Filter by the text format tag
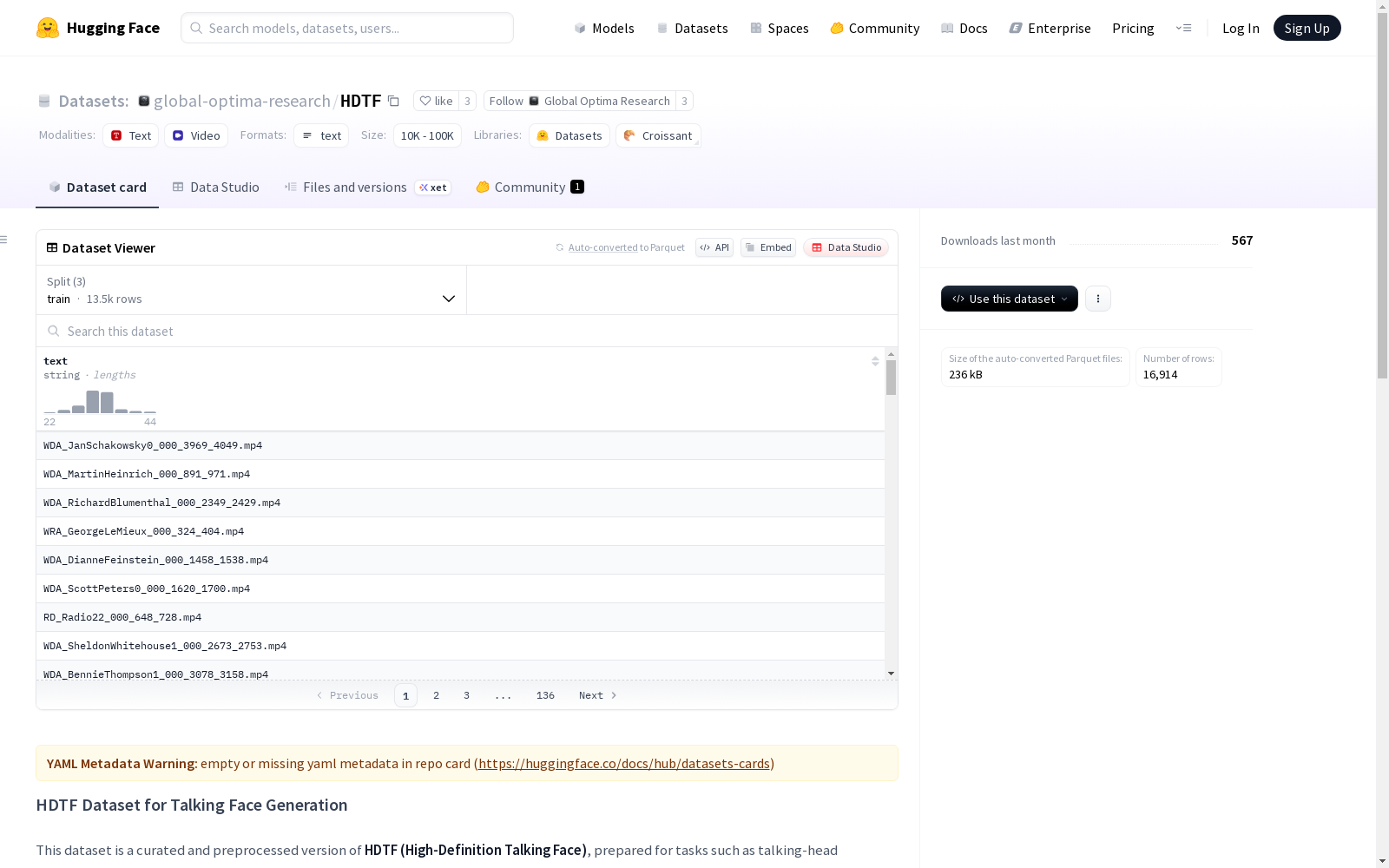This screenshot has height=868, width=1389. pos(321,135)
